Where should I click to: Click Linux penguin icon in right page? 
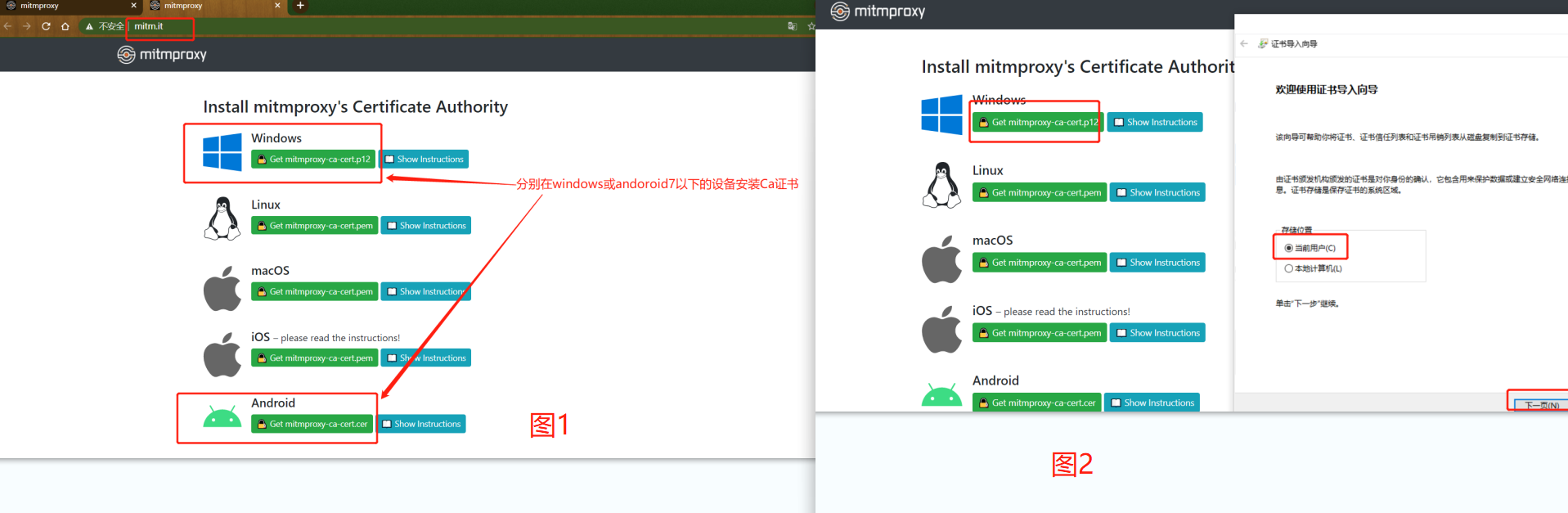(942, 185)
